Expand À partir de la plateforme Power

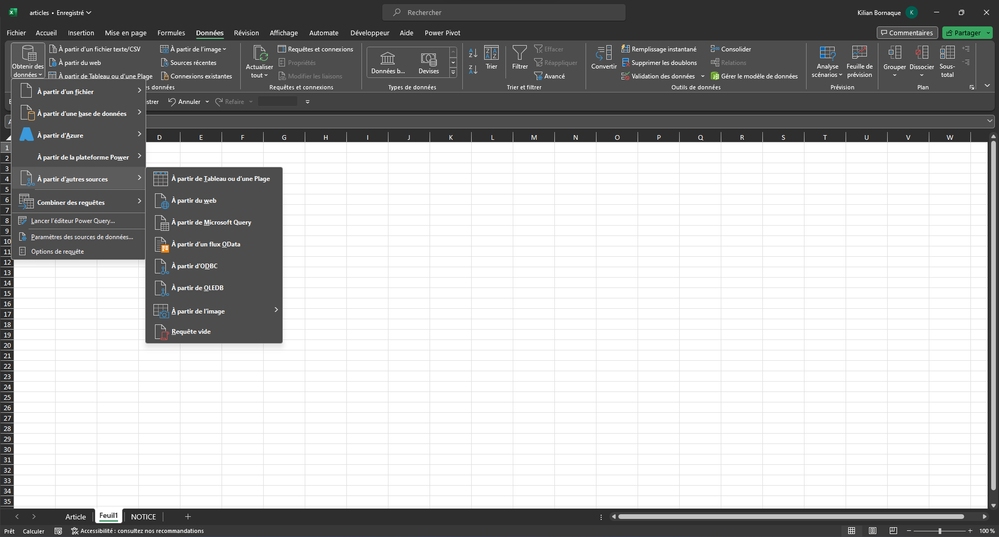[x=79, y=157]
